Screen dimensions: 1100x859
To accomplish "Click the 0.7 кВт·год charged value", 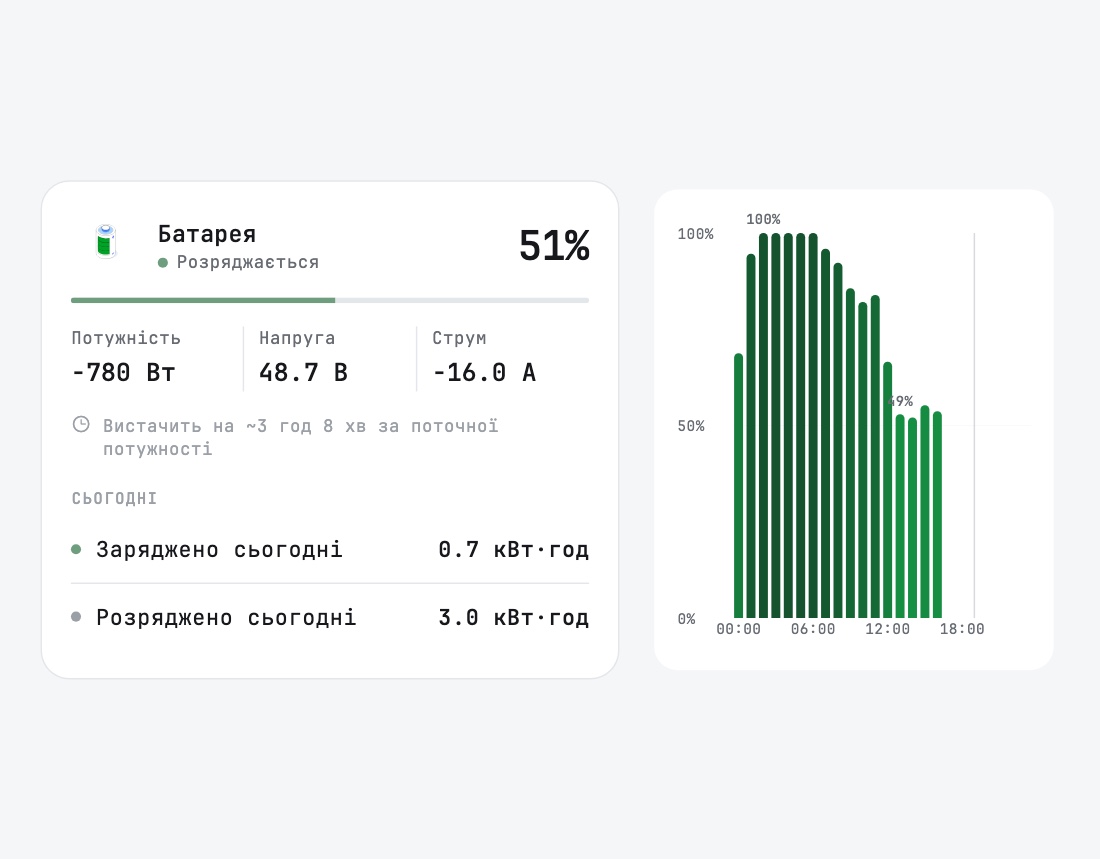I will (514, 549).
